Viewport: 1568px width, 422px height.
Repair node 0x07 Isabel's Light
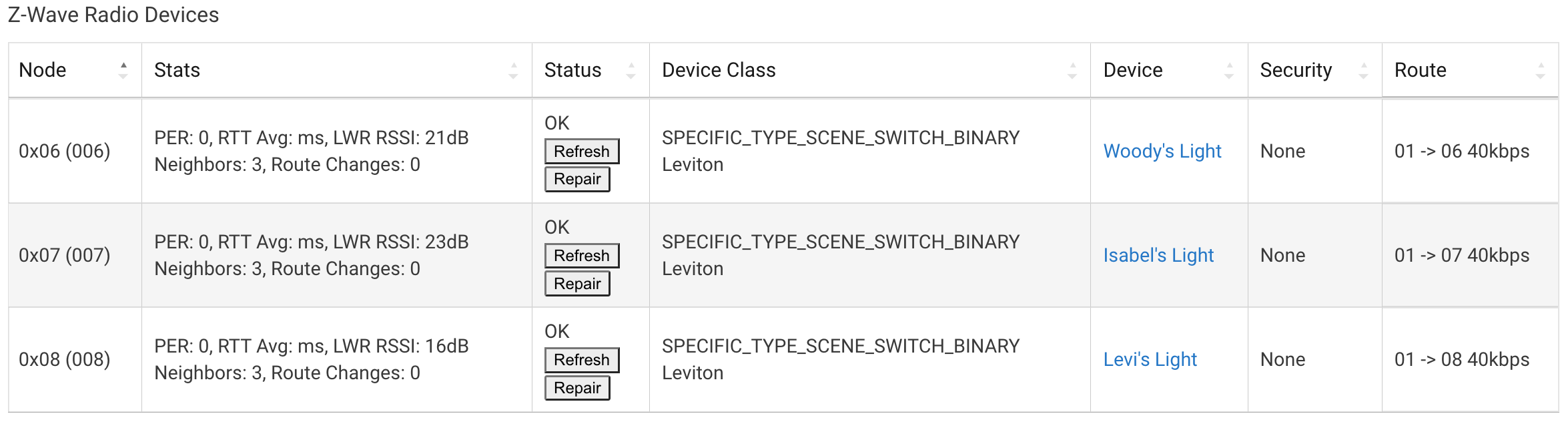[x=577, y=283]
